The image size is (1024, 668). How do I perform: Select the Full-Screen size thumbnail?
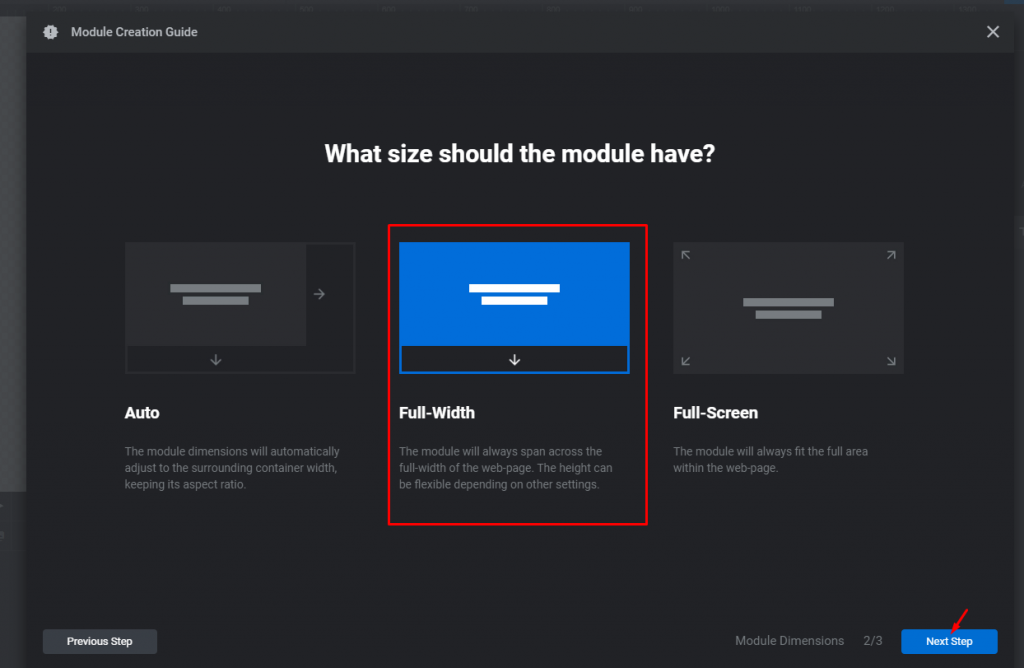(x=788, y=308)
